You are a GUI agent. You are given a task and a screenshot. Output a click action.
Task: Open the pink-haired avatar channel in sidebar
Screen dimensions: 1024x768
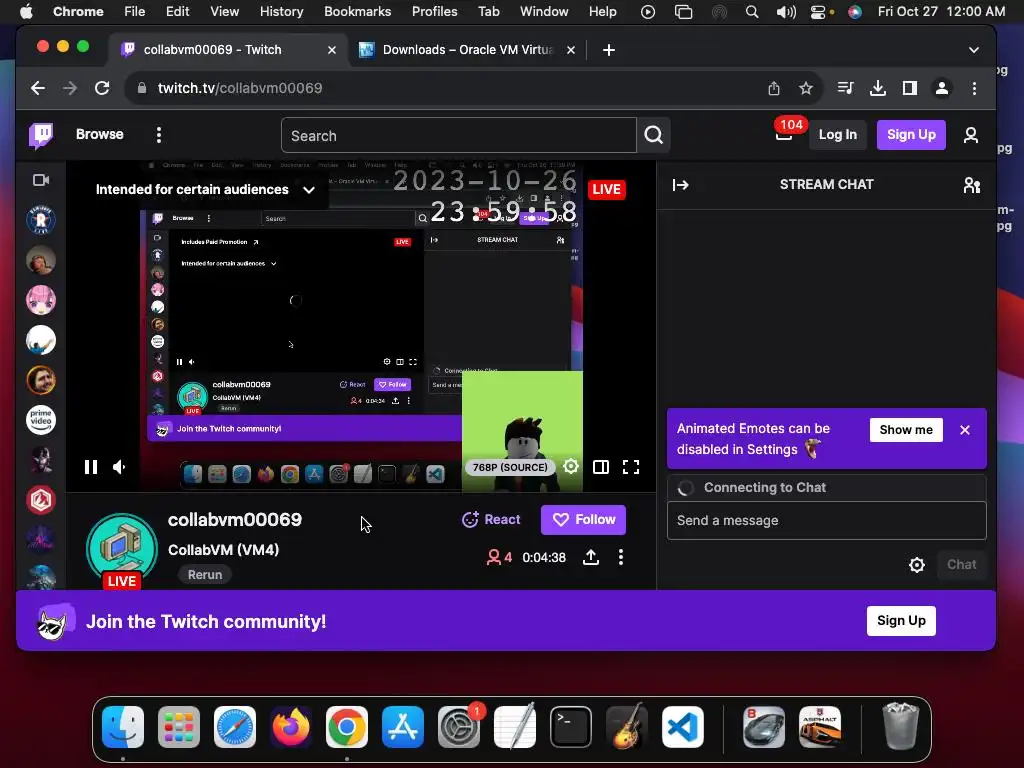(40, 300)
